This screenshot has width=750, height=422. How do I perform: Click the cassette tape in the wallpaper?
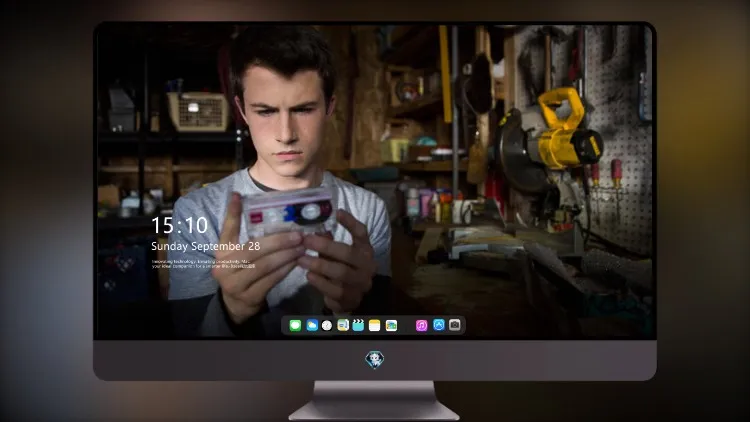pyautogui.click(x=288, y=211)
